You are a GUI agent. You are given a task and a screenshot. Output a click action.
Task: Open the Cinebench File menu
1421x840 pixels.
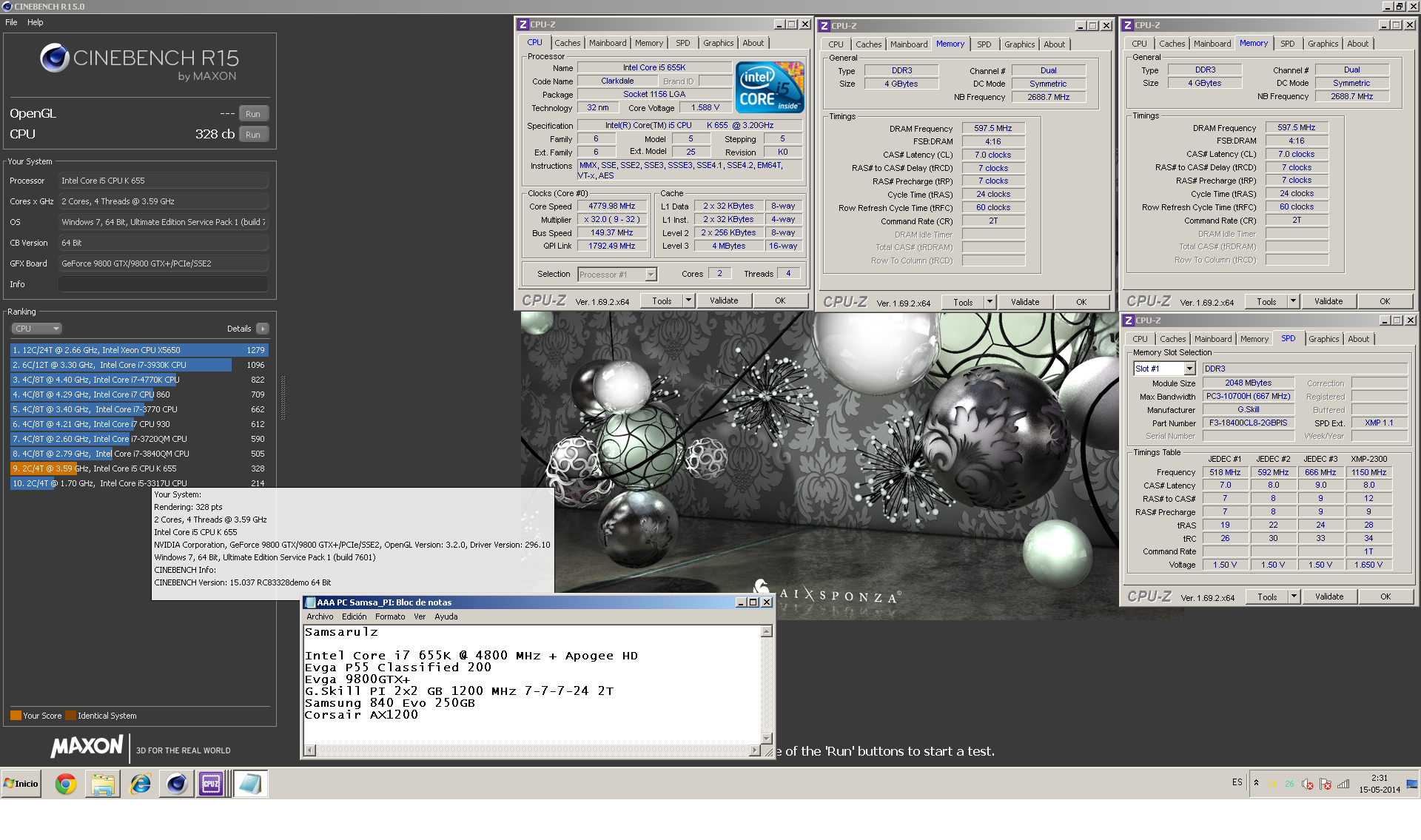click(11, 22)
